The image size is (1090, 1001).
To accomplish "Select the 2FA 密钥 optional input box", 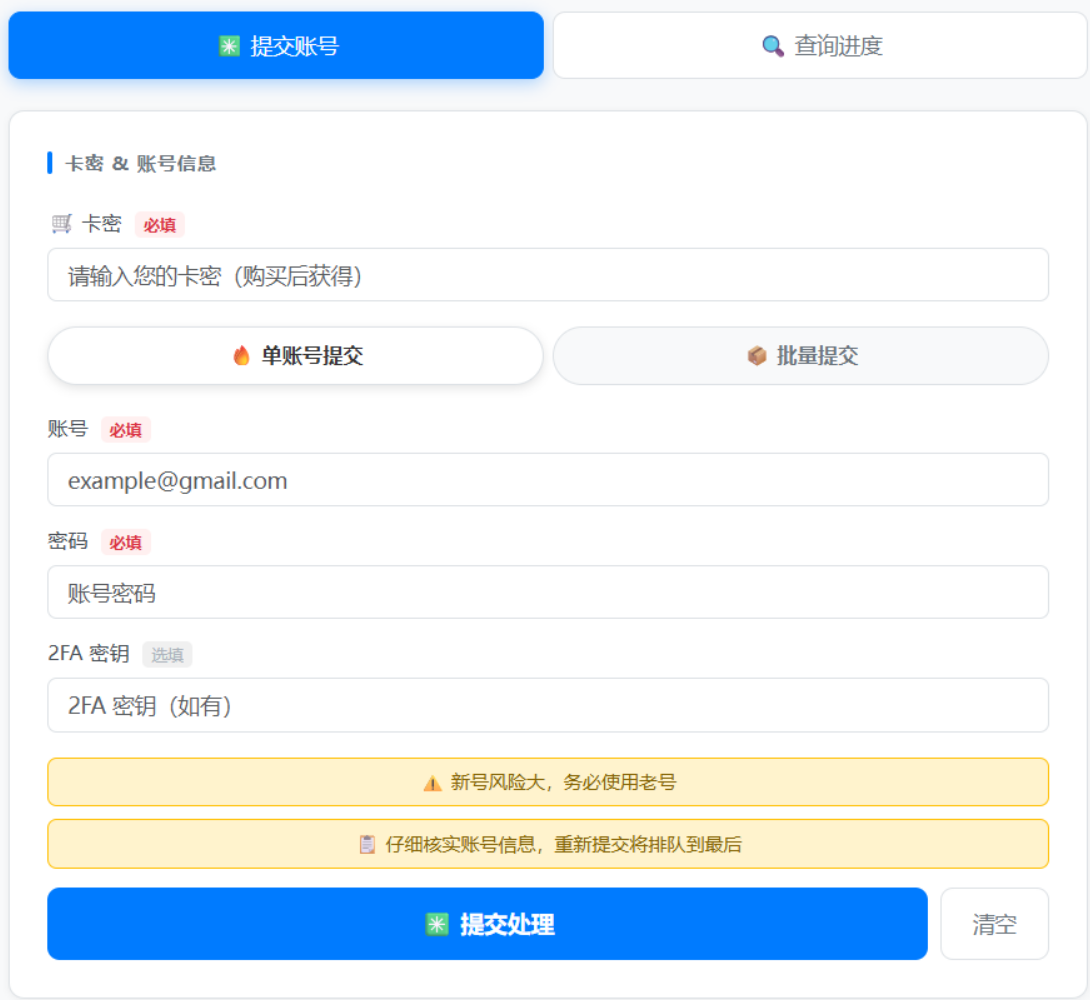I will pos(548,706).
